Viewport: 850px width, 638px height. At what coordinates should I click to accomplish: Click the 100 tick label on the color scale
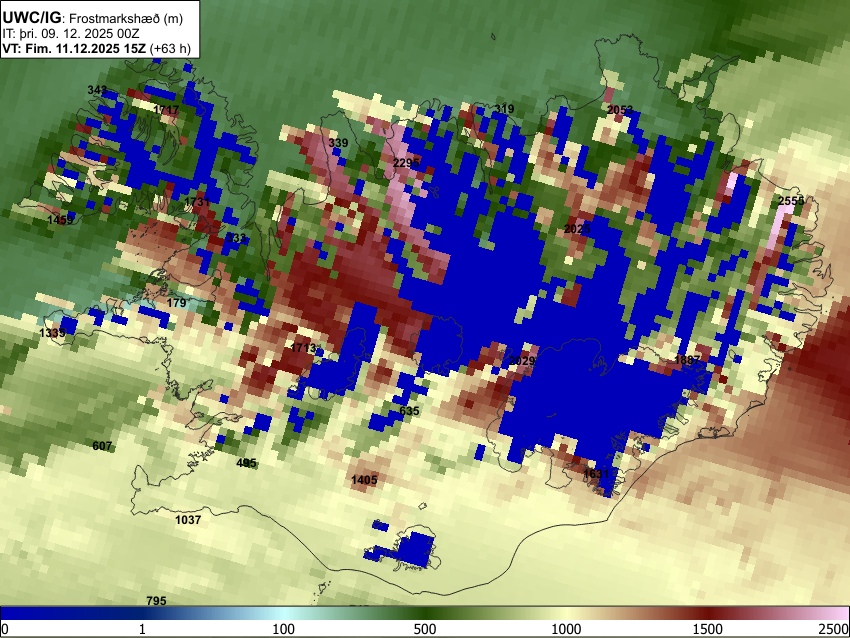click(284, 629)
